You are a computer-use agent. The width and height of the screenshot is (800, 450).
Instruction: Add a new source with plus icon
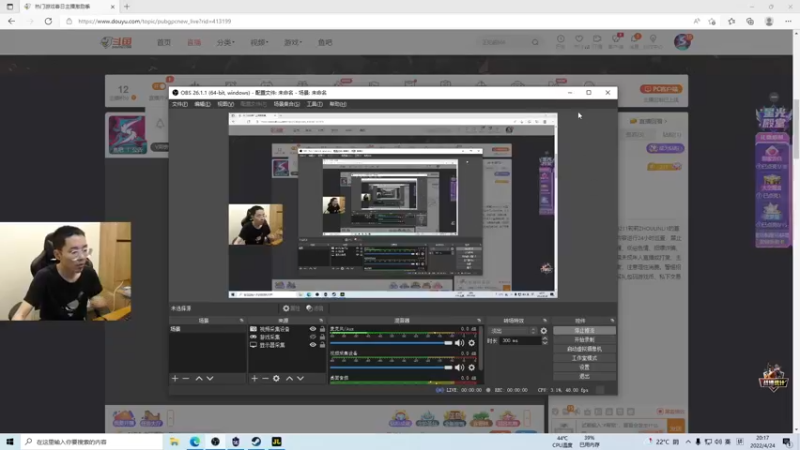click(254, 379)
